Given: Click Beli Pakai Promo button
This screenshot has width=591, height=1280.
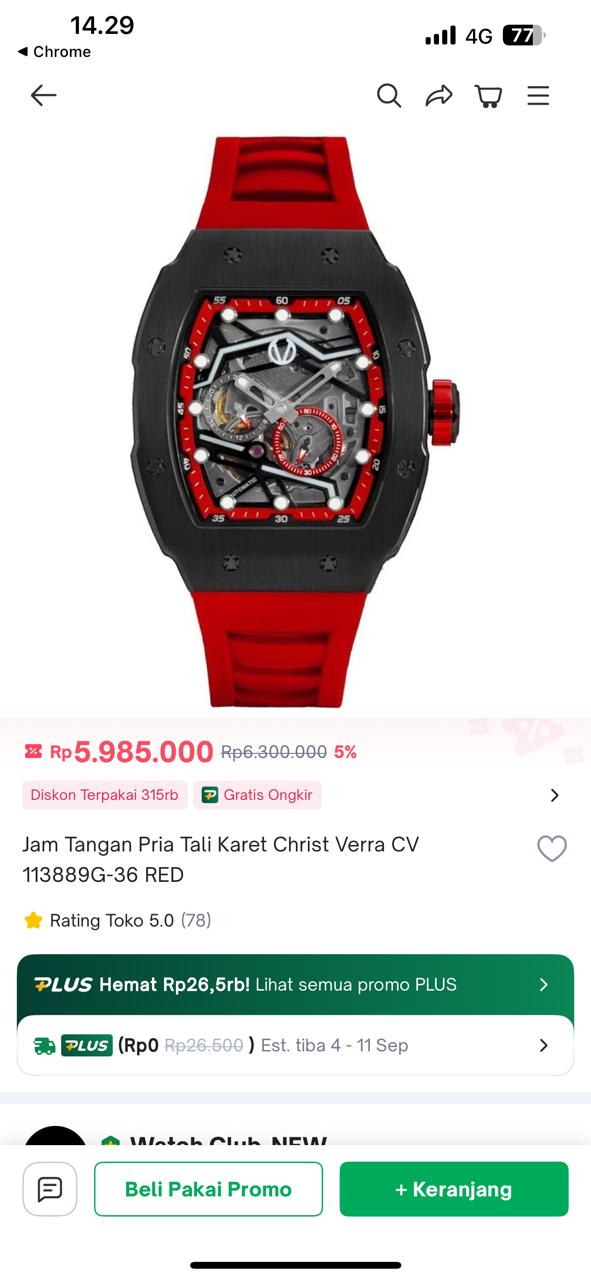Looking at the screenshot, I should click(208, 1189).
